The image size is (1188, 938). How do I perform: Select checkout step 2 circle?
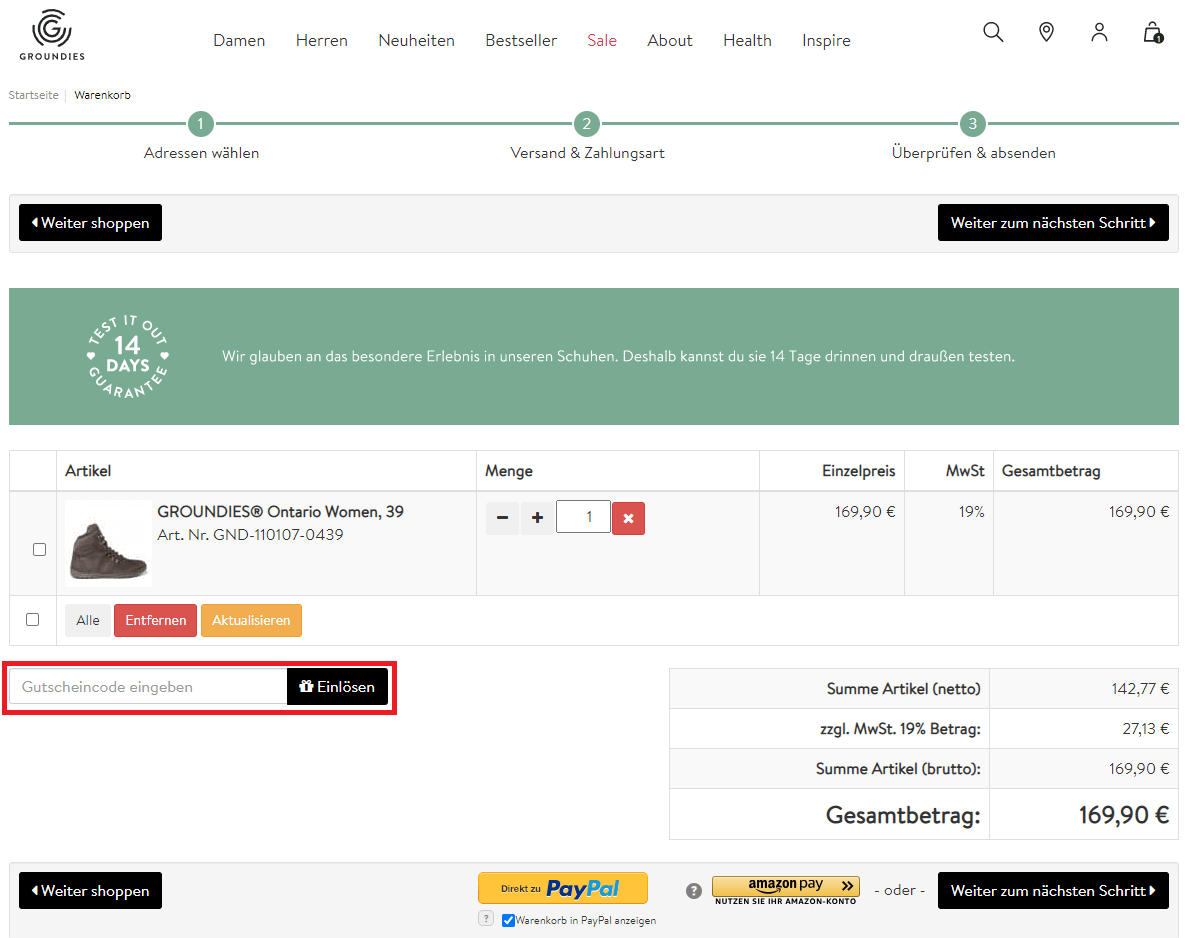pyautogui.click(x=586, y=124)
